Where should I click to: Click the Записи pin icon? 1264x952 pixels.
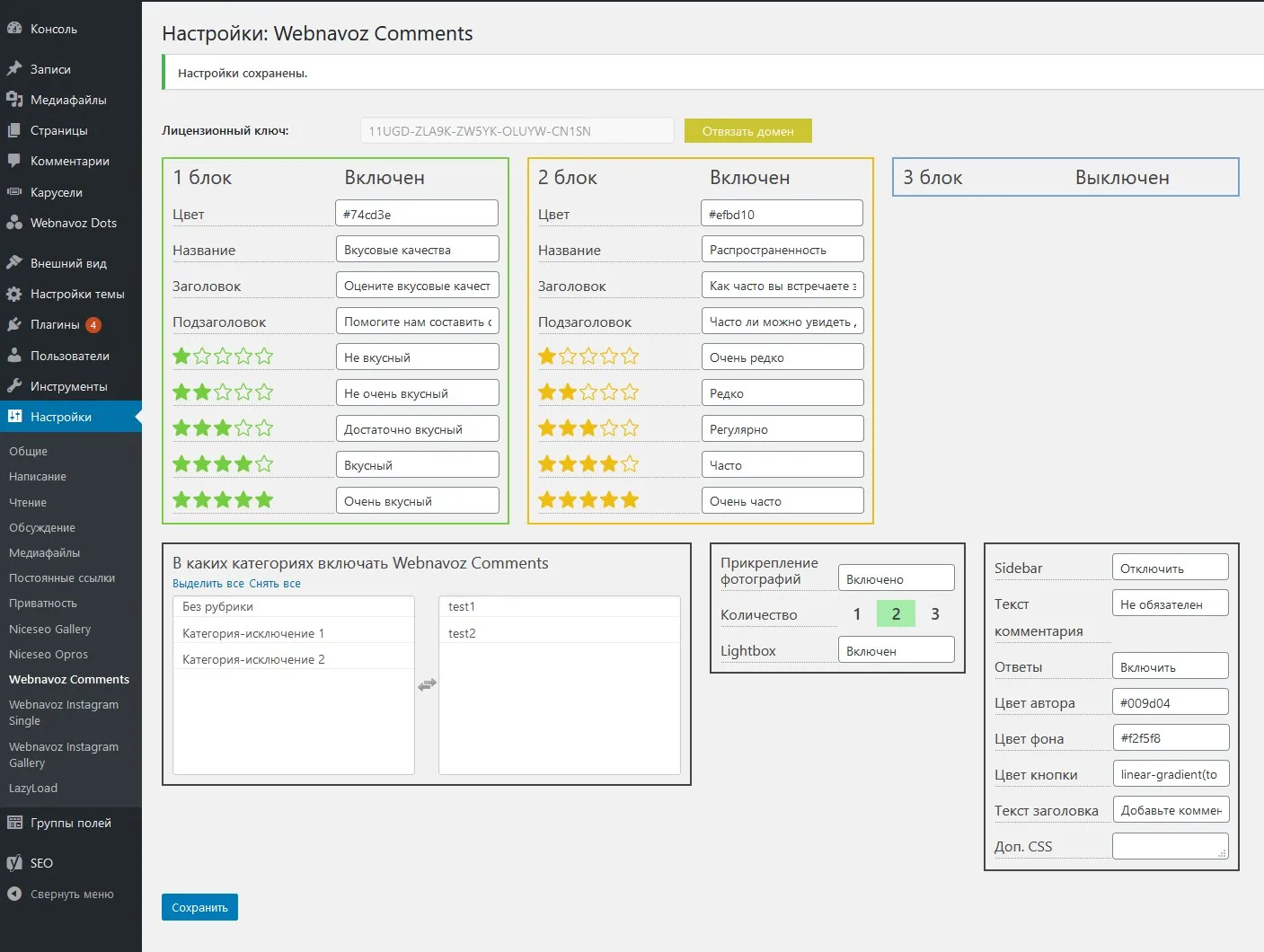pyautogui.click(x=14, y=69)
